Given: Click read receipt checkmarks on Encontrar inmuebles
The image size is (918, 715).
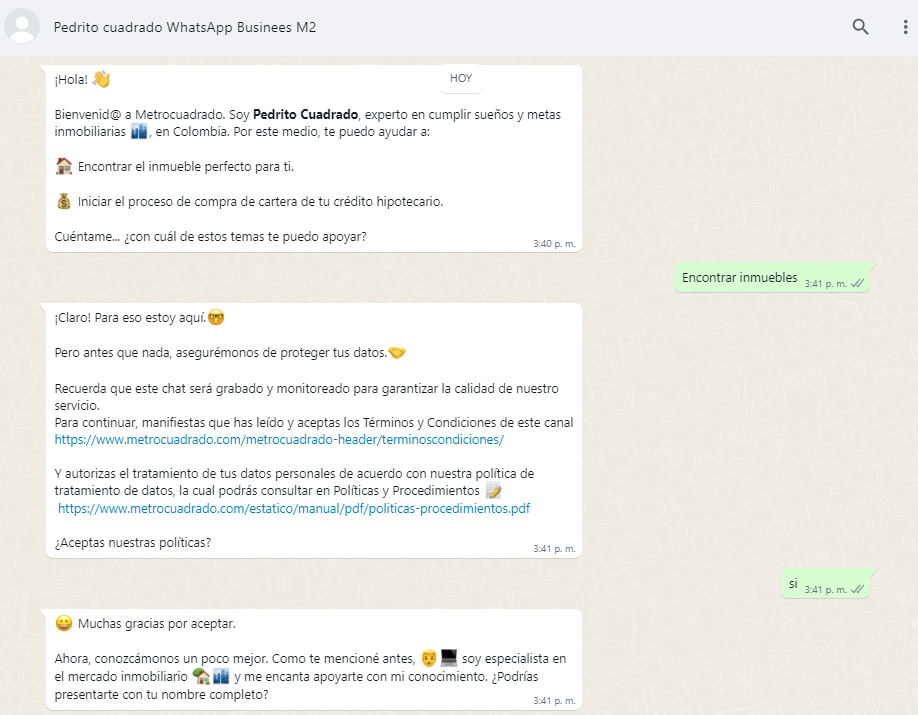Looking at the screenshot, I should click(858, 284).
